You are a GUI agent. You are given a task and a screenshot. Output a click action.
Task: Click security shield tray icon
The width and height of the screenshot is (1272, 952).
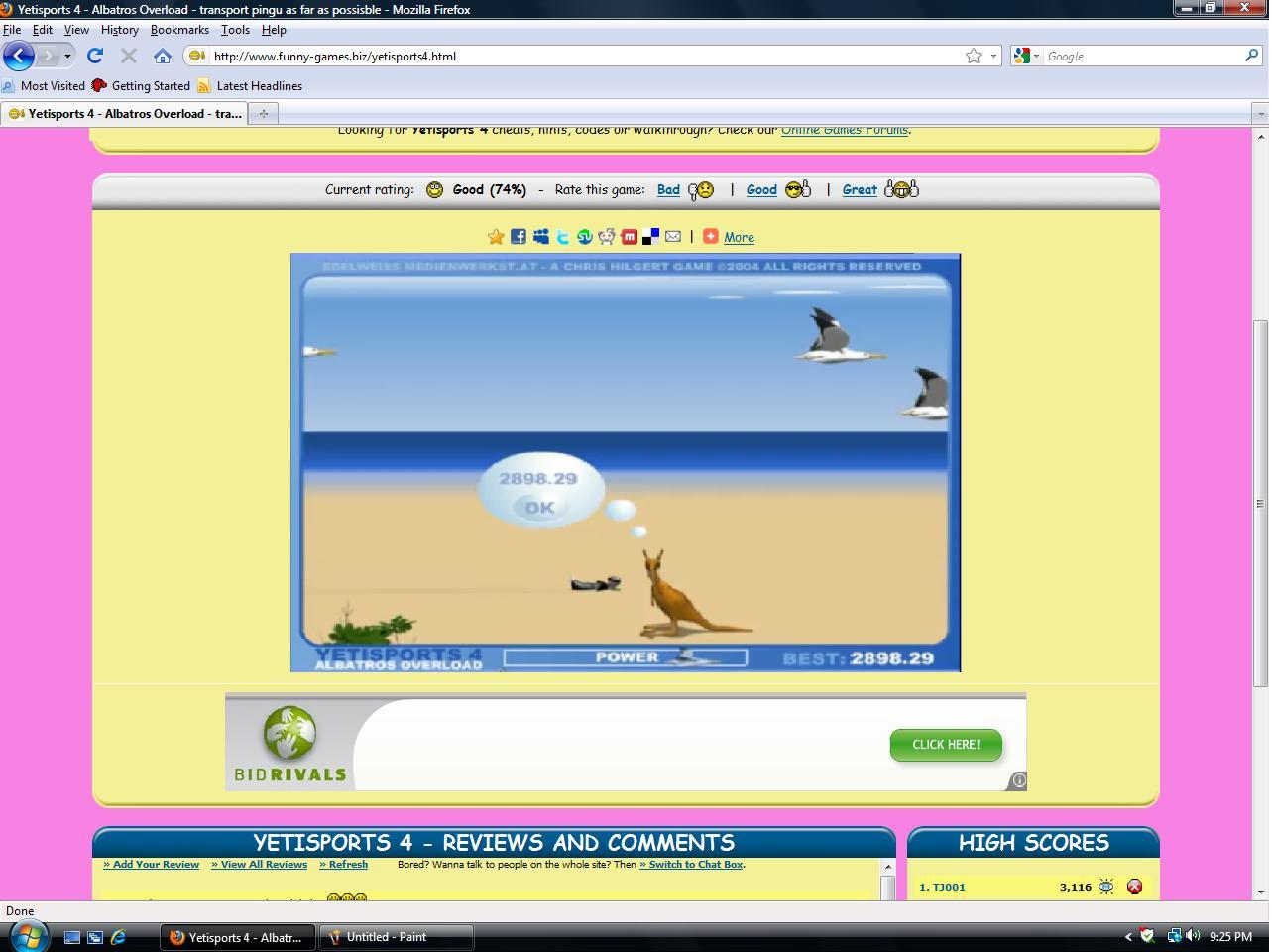pos(1147,935)
